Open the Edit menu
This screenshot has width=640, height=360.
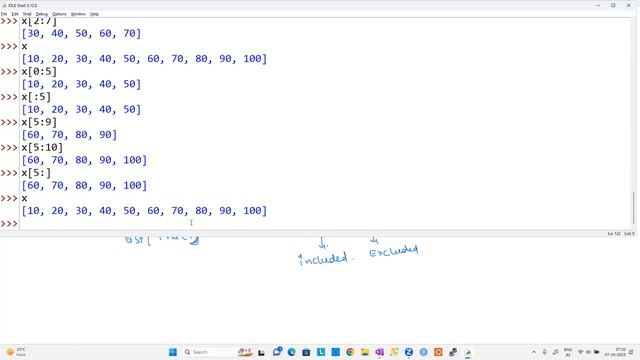click(x=15, y=14)
